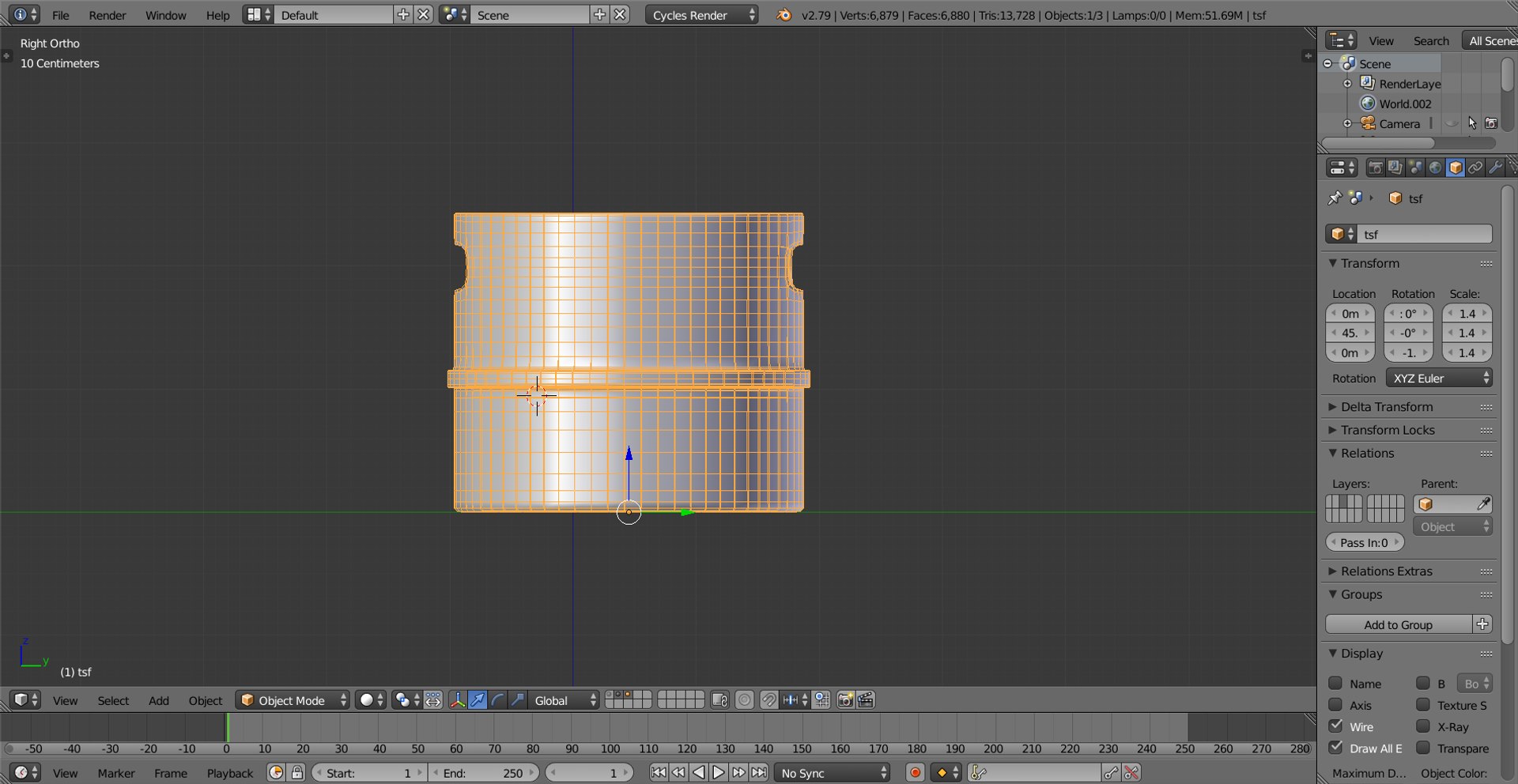1518x784 pixels.
Task: Uncheck the Draw All Edges checkbox
Action: pos(1335,748)
